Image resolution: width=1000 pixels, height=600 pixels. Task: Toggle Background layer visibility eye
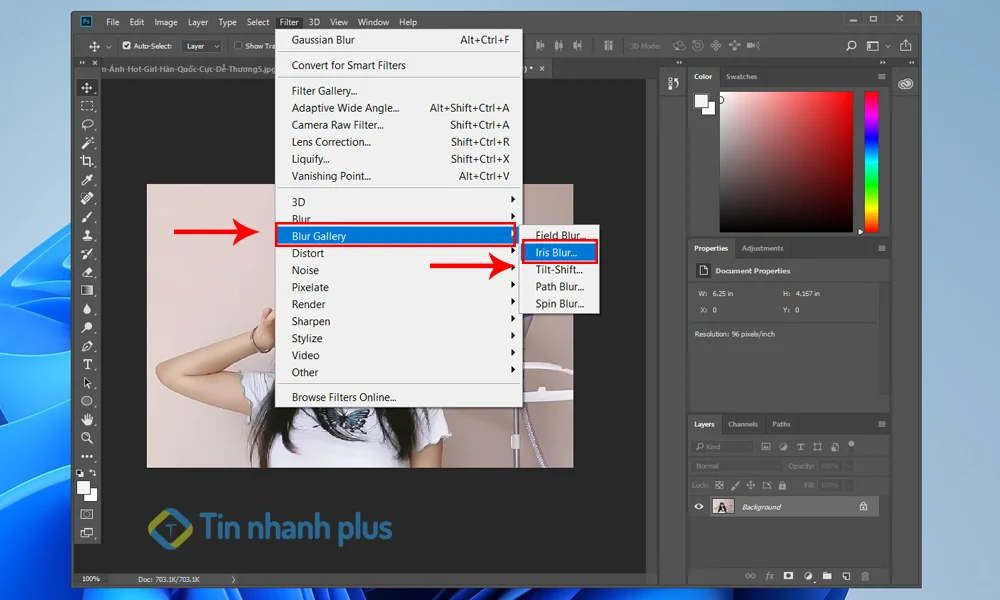698,506
